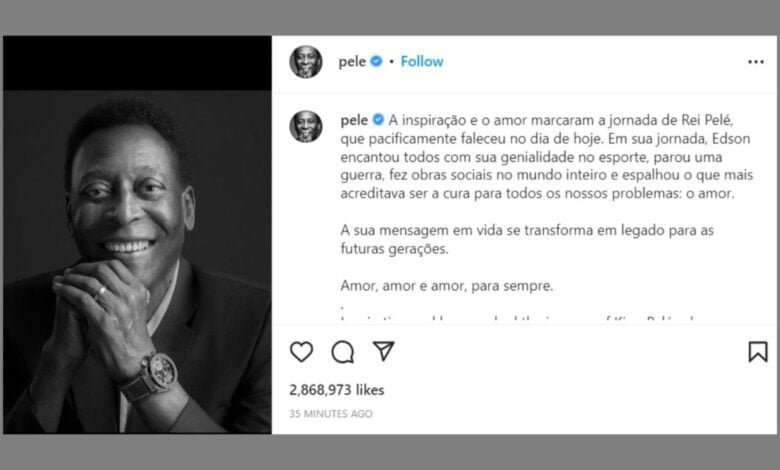
Task: Open pele username in post header
Action: pyautogui.click(x=352, y=62)
